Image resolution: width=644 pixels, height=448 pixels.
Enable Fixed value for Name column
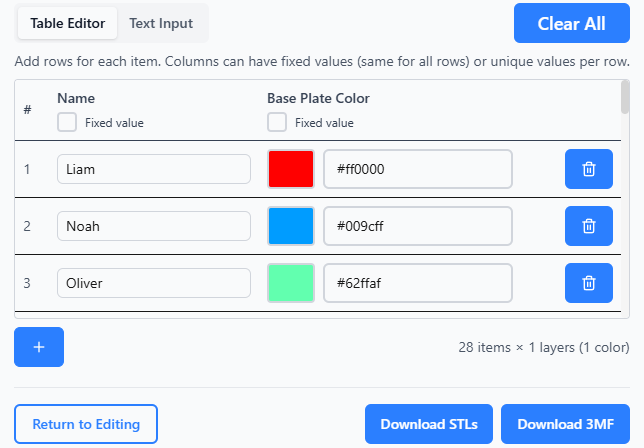[x=67, y=122]
